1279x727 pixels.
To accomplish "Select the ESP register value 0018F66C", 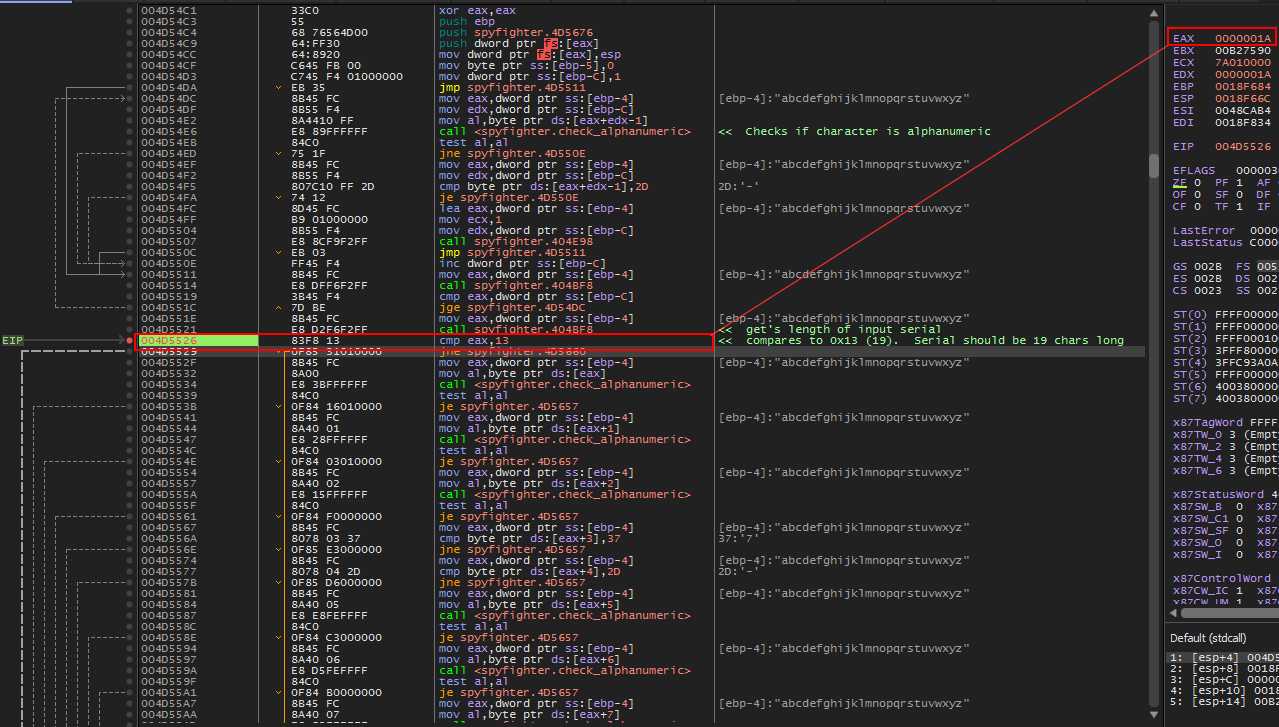I will pos(1243,98).
